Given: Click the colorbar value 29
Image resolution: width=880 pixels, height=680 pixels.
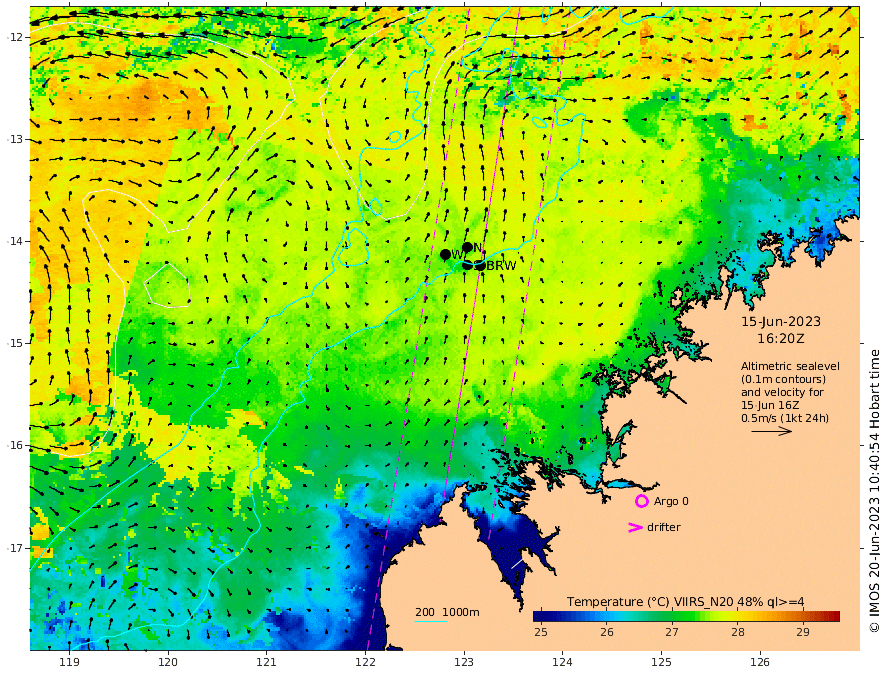Looking at the screenshot, I should [x=803, y=632].
